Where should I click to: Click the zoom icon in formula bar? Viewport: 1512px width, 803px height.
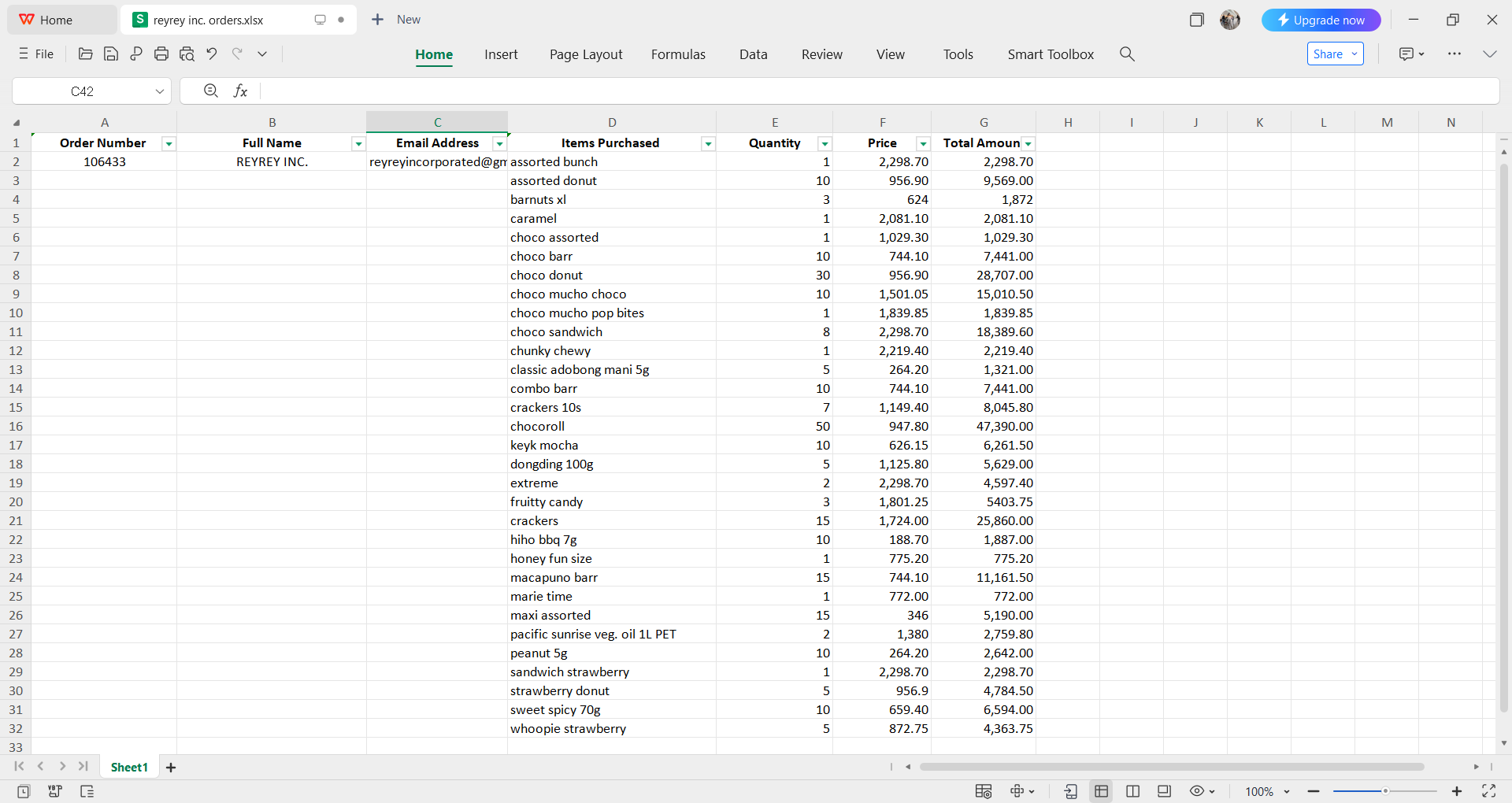pos(211,91)
